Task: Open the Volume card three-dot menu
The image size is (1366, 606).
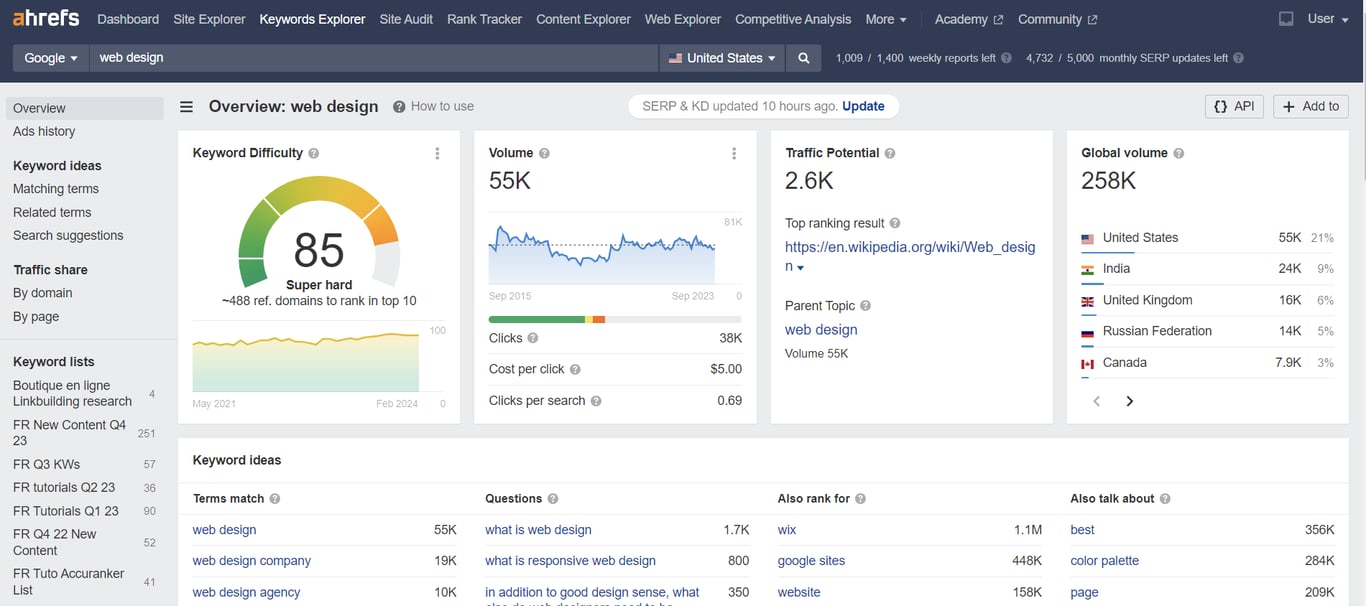Action: [734, 153]
